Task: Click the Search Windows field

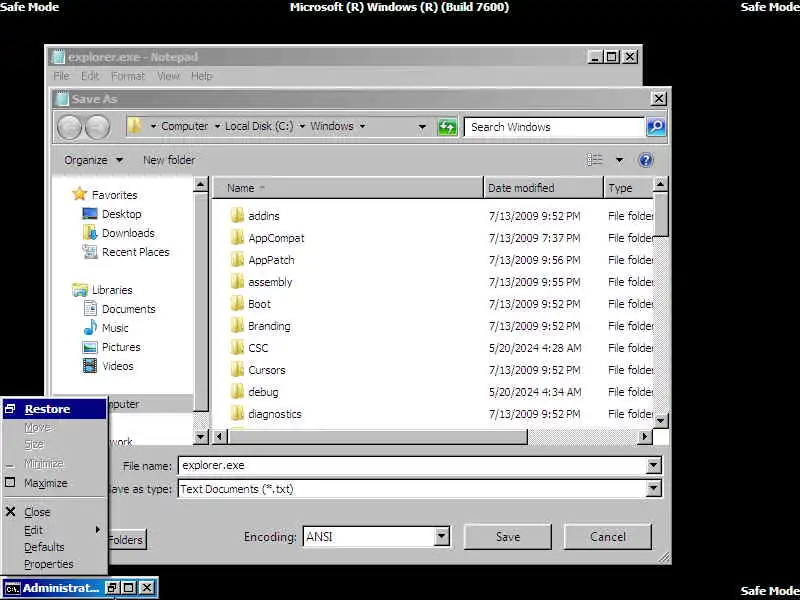Action: (555, 127)
